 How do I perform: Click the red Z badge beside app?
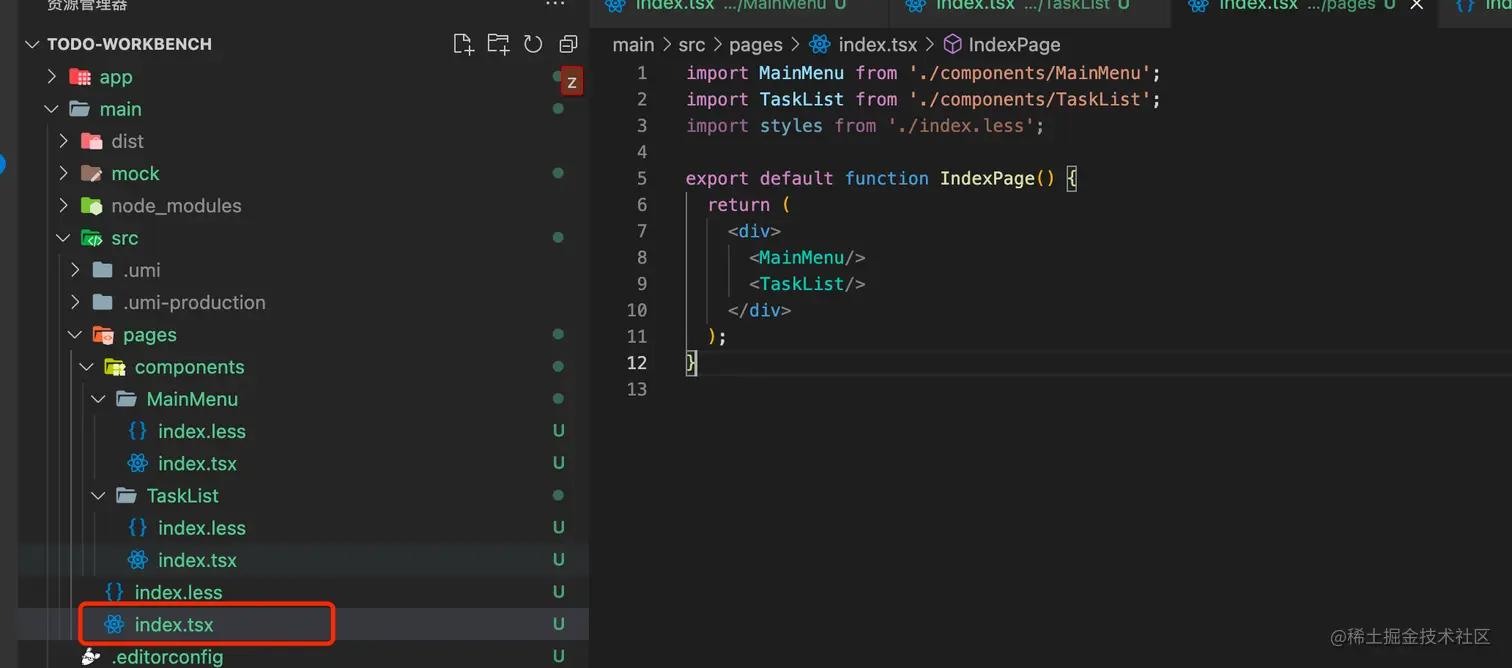[571, 82]
